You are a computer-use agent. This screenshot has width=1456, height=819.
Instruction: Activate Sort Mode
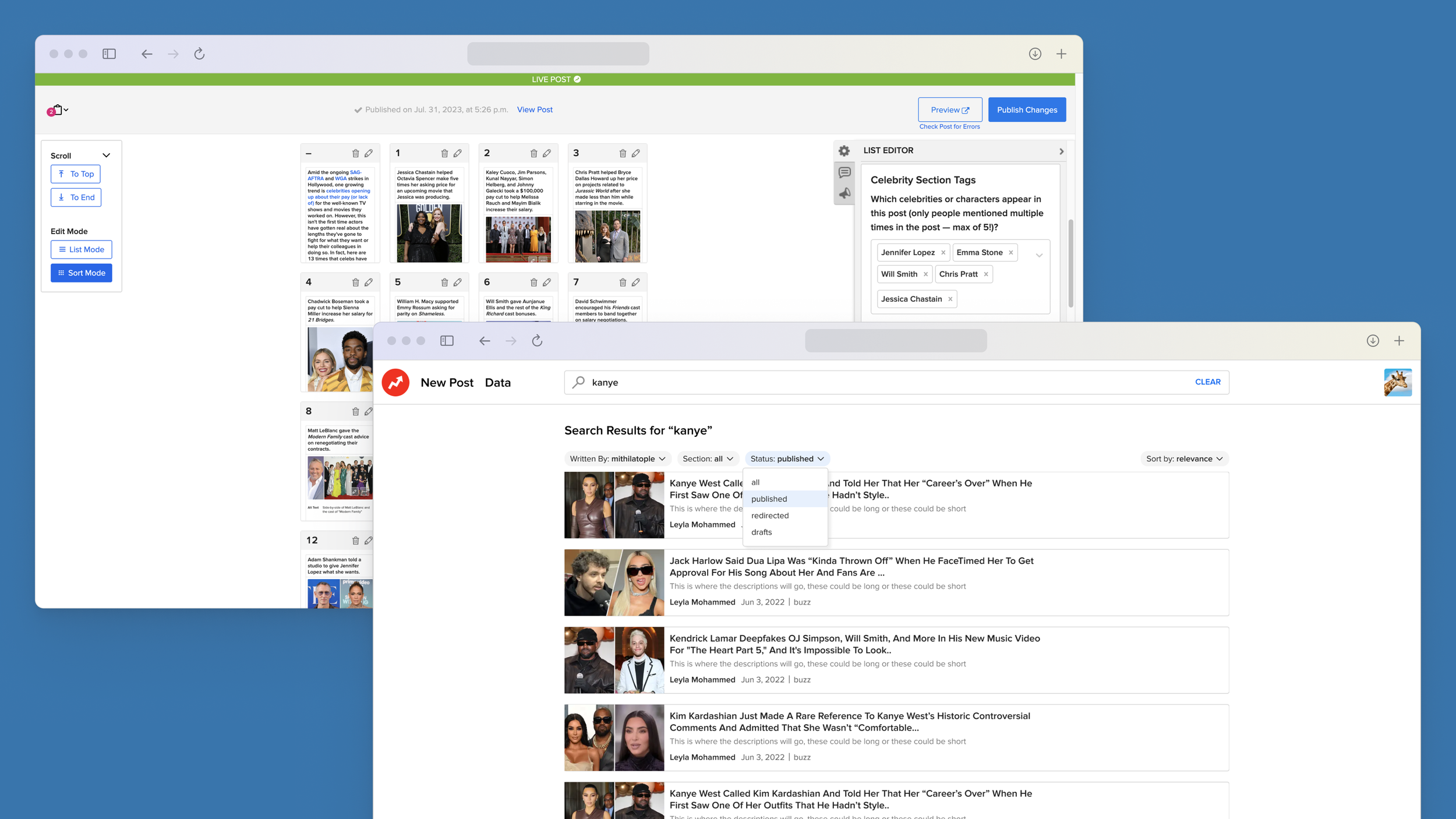(81, 273)
